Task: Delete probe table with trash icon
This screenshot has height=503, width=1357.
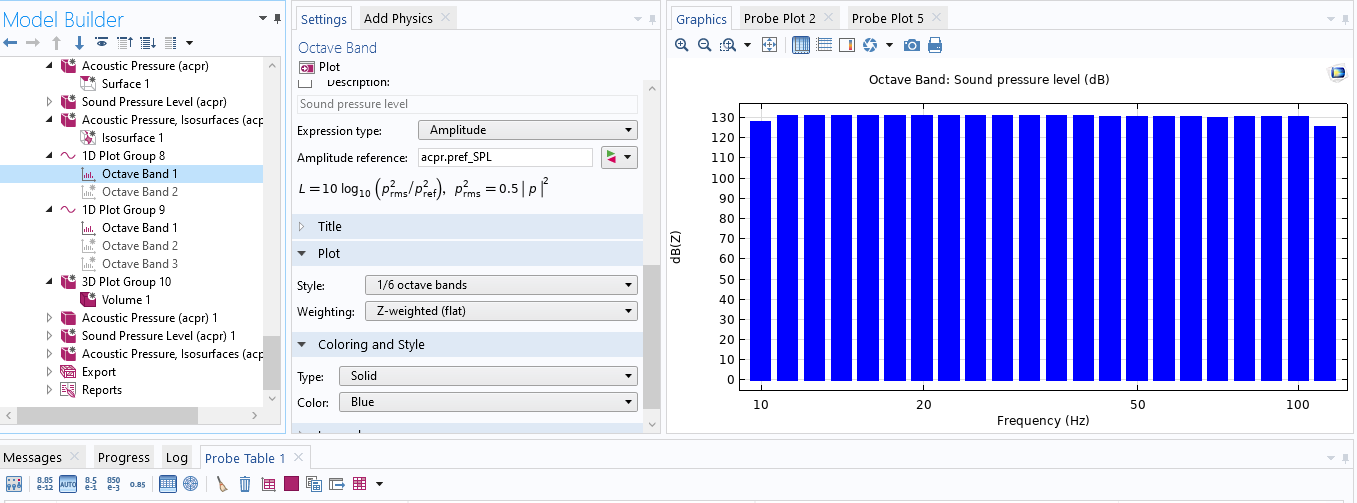Action: (x=245, y=484)
